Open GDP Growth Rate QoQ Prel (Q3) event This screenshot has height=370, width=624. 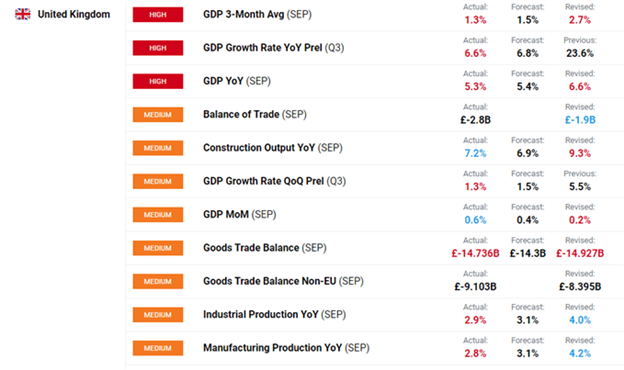[x=274, y=181]
